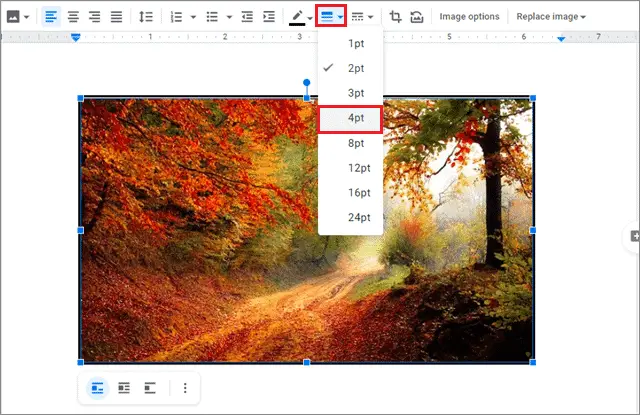Image resolution: width=640 pixels, height=415 pixels.
Task: Choose 16pt border weight
Action: pos(351,193)
